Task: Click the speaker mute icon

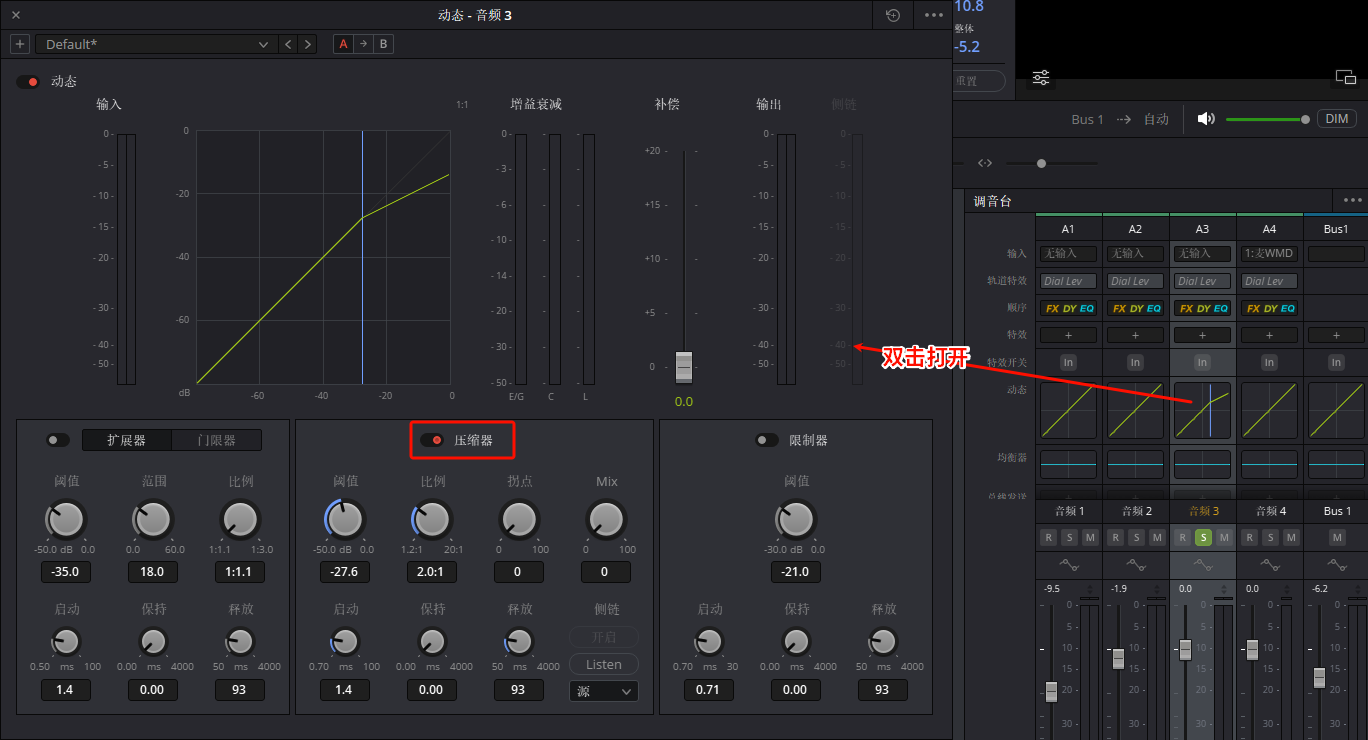Action: (1206, 119)
